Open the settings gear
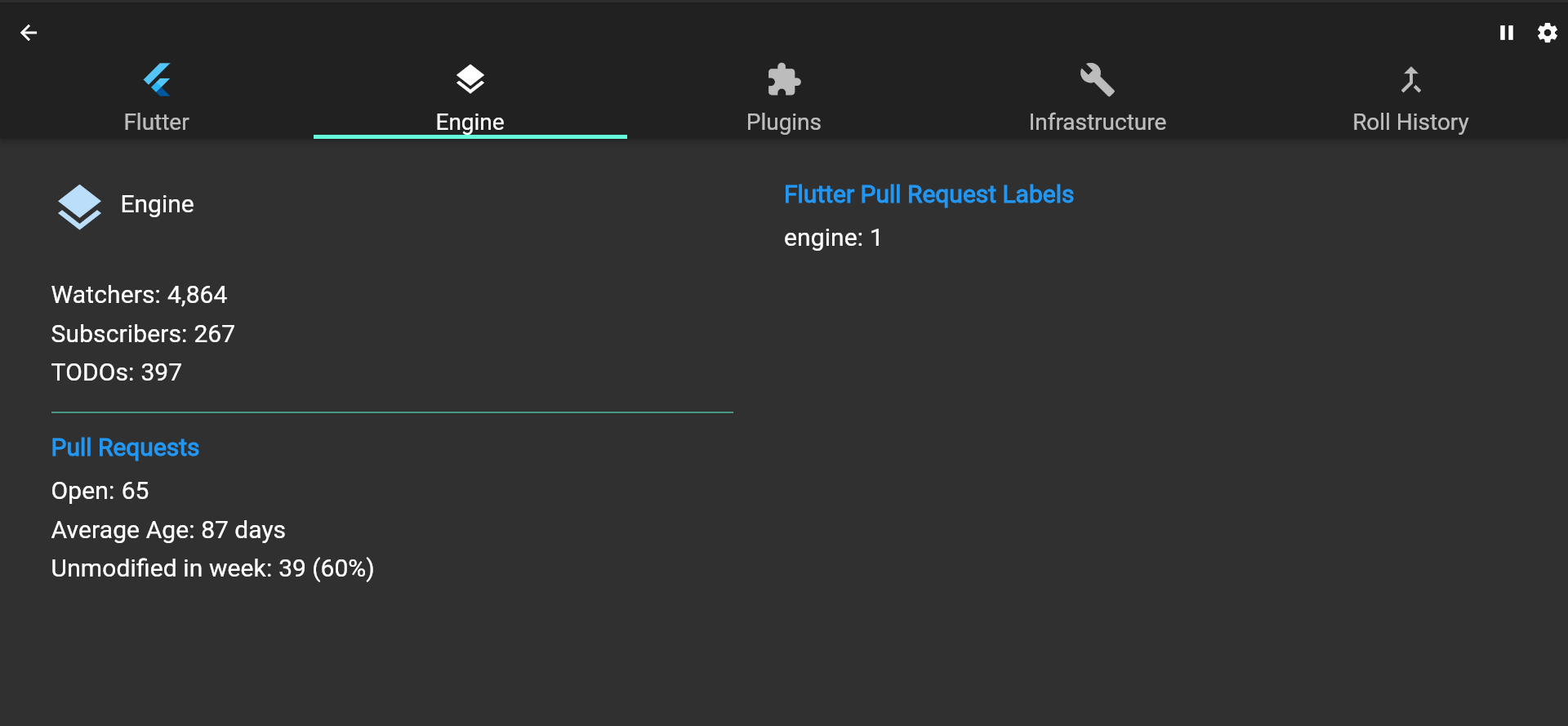This screenshot has width=1568, height=726. [x=1548, y=33]
